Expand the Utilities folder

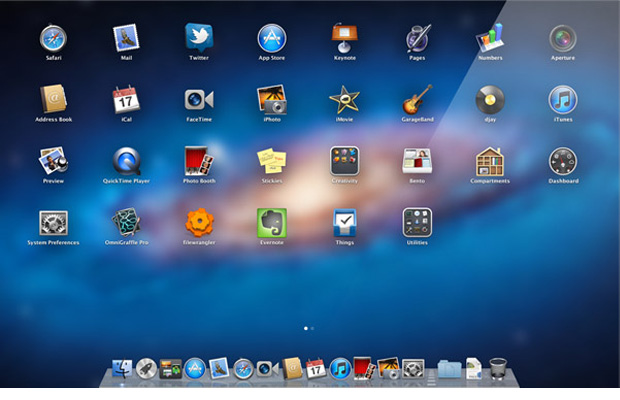(x=417, y=223)
